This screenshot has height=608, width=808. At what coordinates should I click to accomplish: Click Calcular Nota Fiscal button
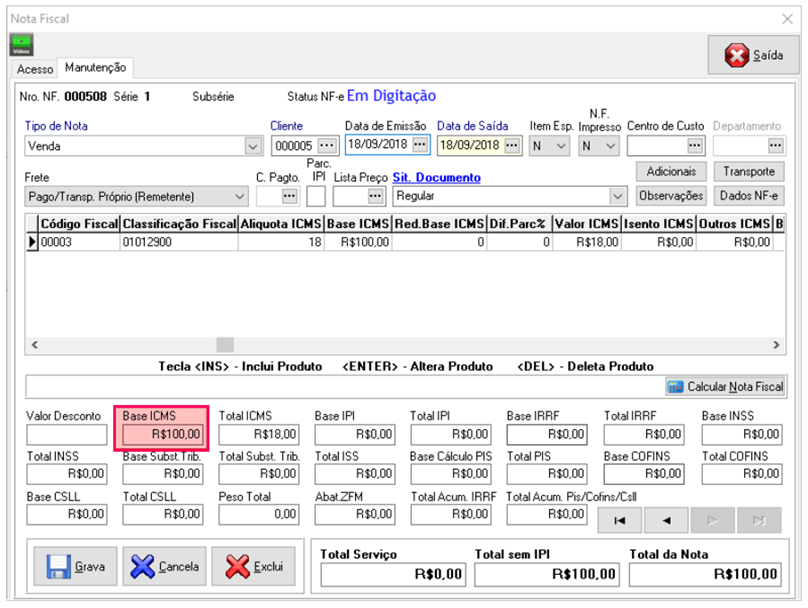(x=725, y=387)
